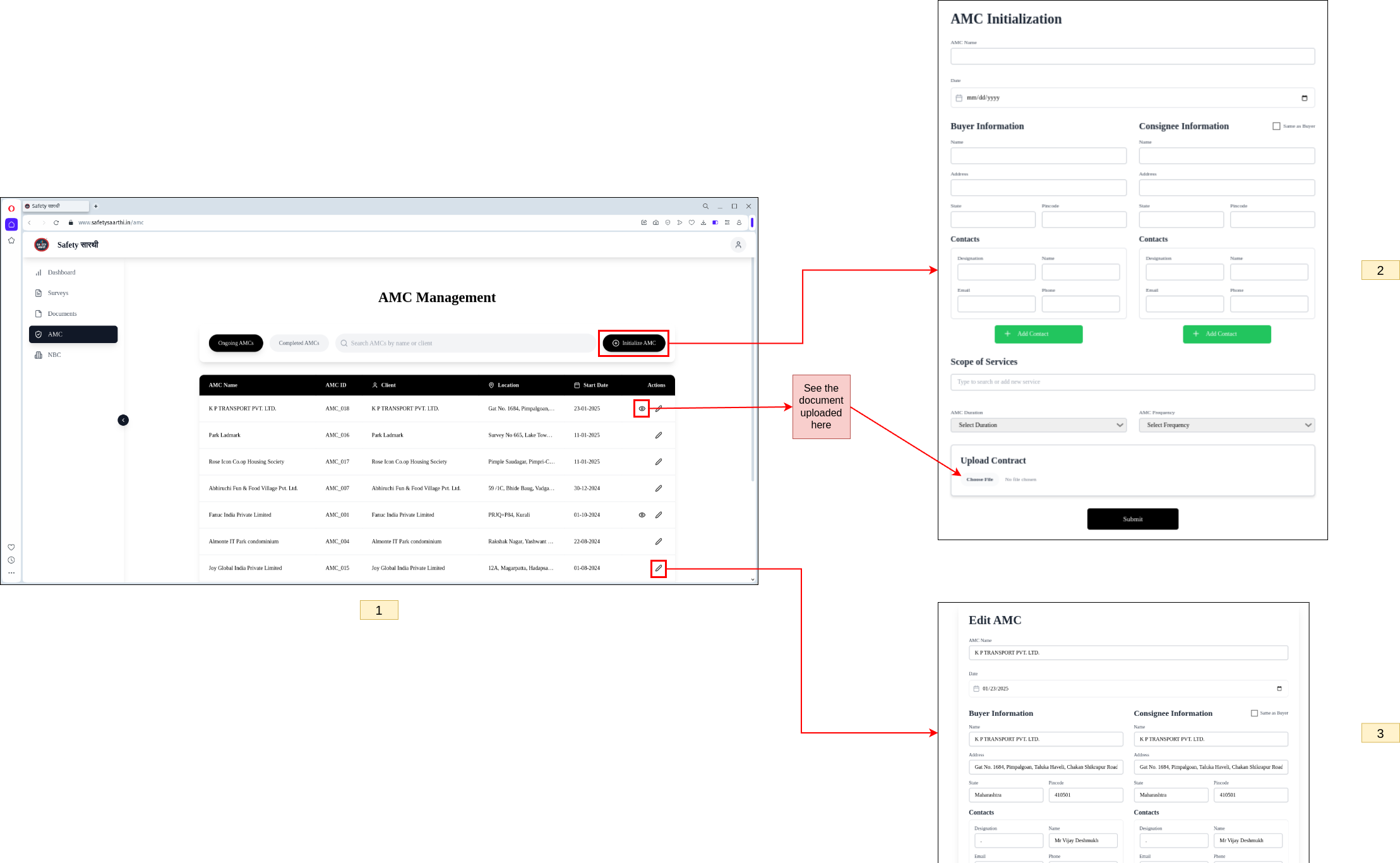The height and width of the screenshot is (863, 1400).
Task: Expand Select Frequency dropdown
Action: [x=1226, y=425]
